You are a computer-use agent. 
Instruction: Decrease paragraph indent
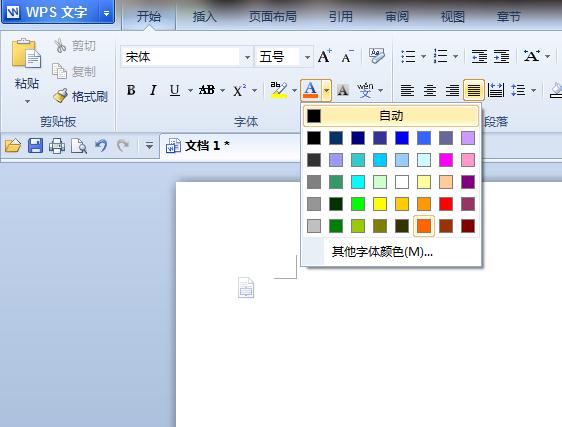[x=479, y=56]
